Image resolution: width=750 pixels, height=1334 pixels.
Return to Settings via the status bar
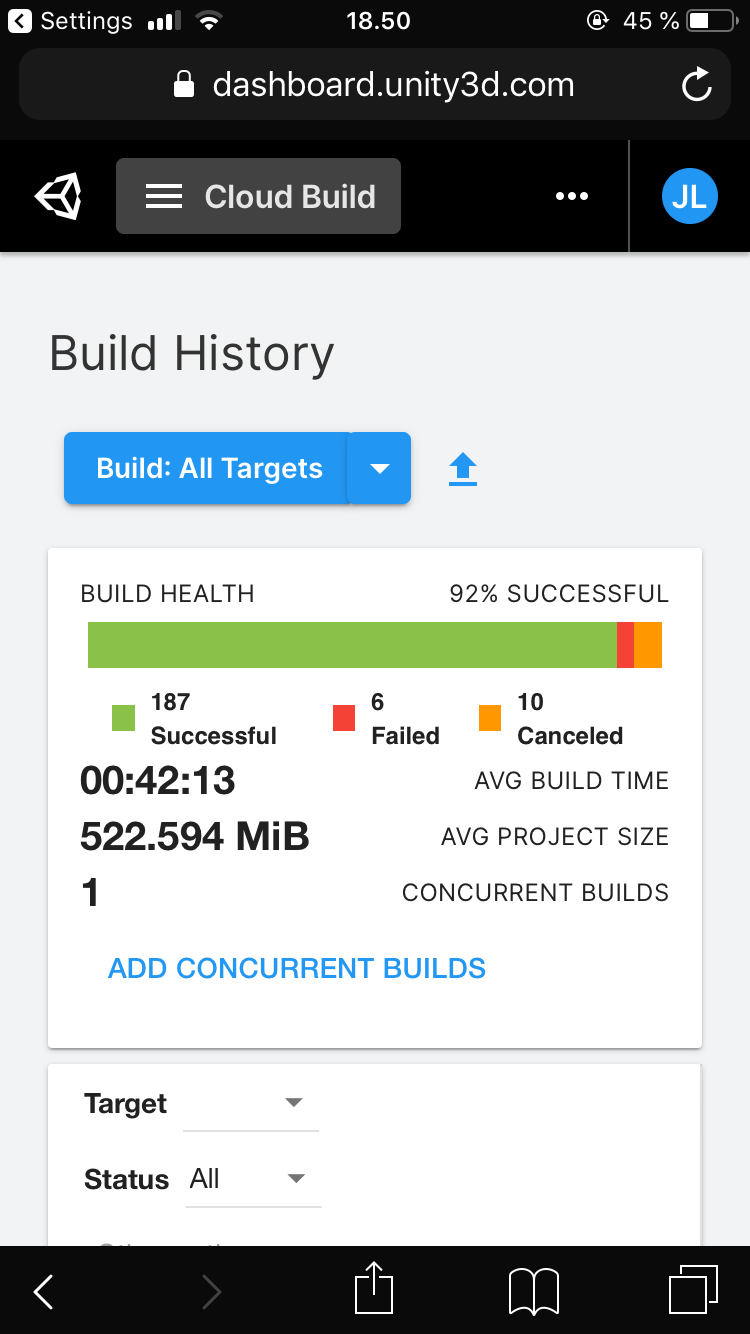point(70,21)
